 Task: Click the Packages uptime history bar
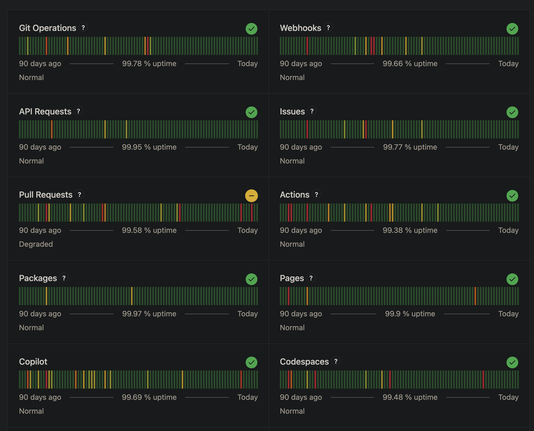[138, 296]
